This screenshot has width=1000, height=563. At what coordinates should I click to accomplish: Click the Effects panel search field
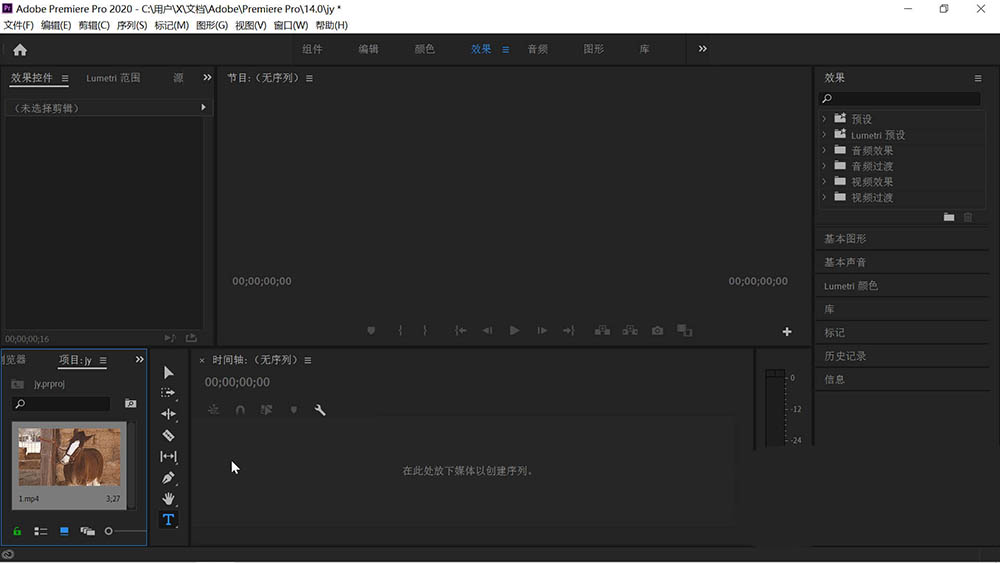click(900, 98)
